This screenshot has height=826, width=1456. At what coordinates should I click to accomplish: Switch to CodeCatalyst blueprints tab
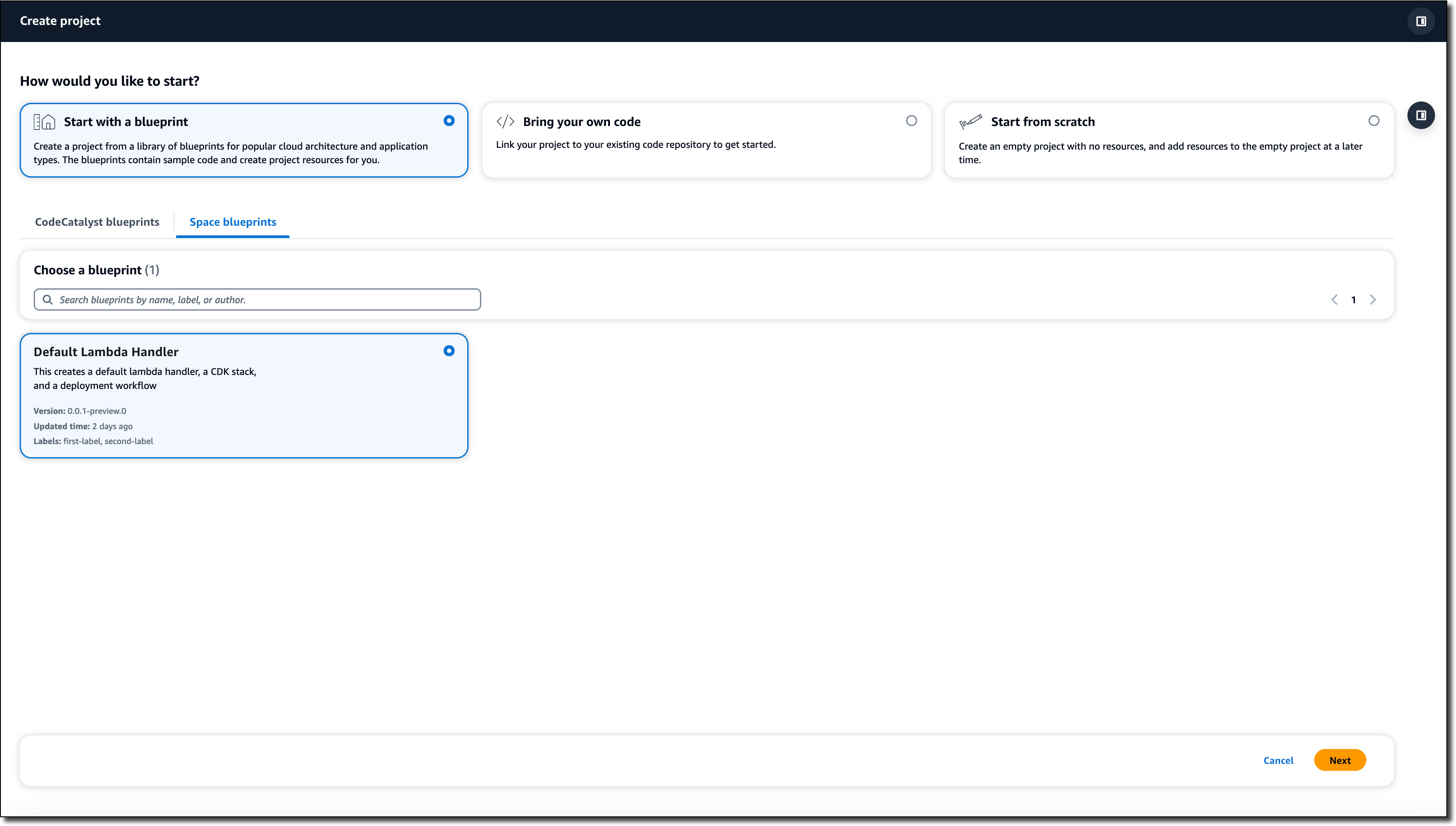[x=97, y=222]
